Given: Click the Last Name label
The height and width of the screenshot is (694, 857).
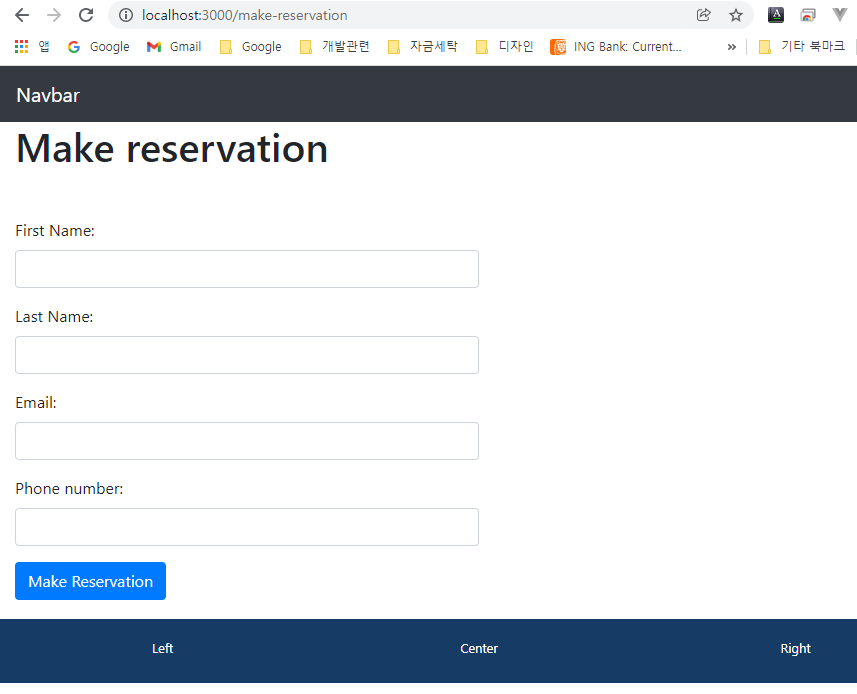Looking at the screenshot, I should coord(54,317).
